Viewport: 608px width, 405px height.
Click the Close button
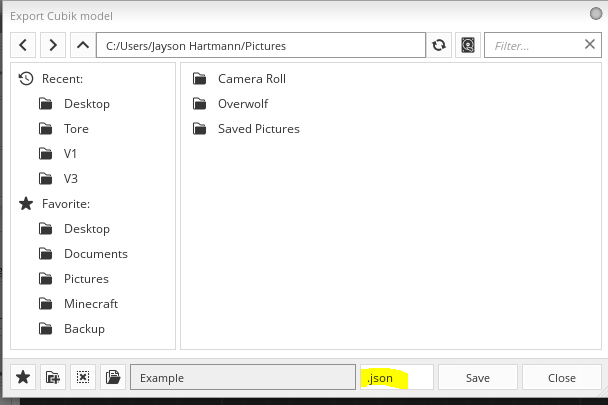click(x=561, y=377)
